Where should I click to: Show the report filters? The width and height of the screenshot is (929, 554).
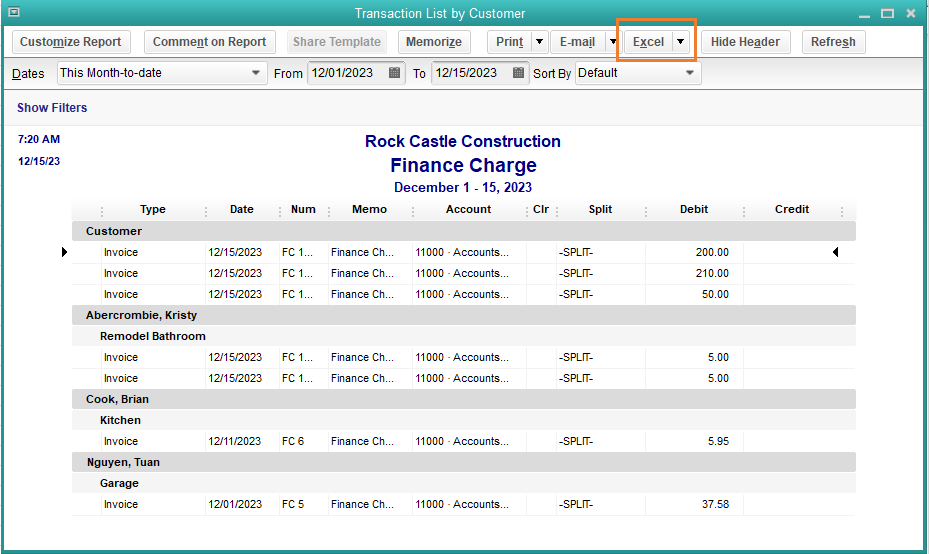(x=52, y=108)
